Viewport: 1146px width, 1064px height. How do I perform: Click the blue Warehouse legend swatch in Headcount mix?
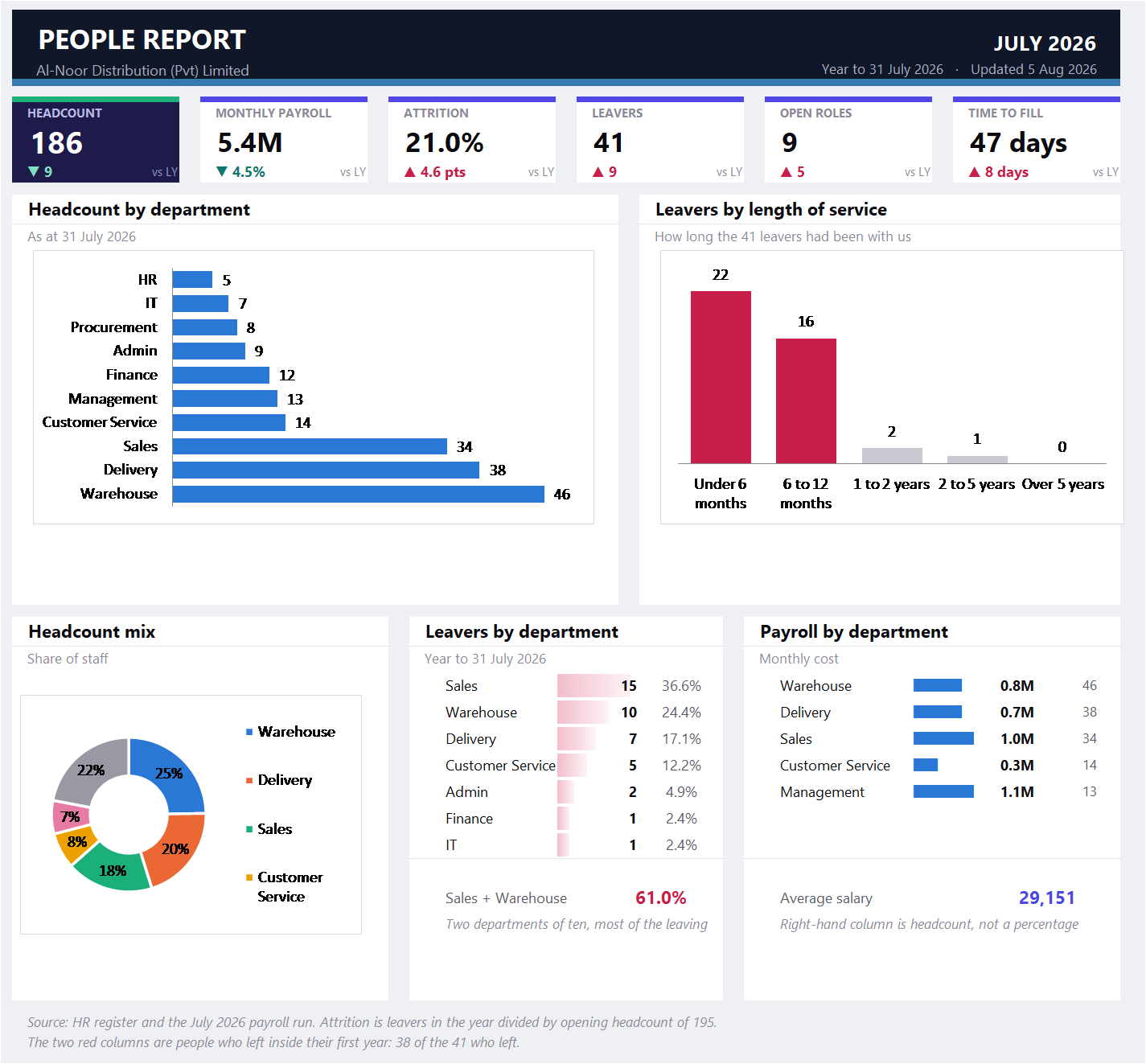[249, 732]
